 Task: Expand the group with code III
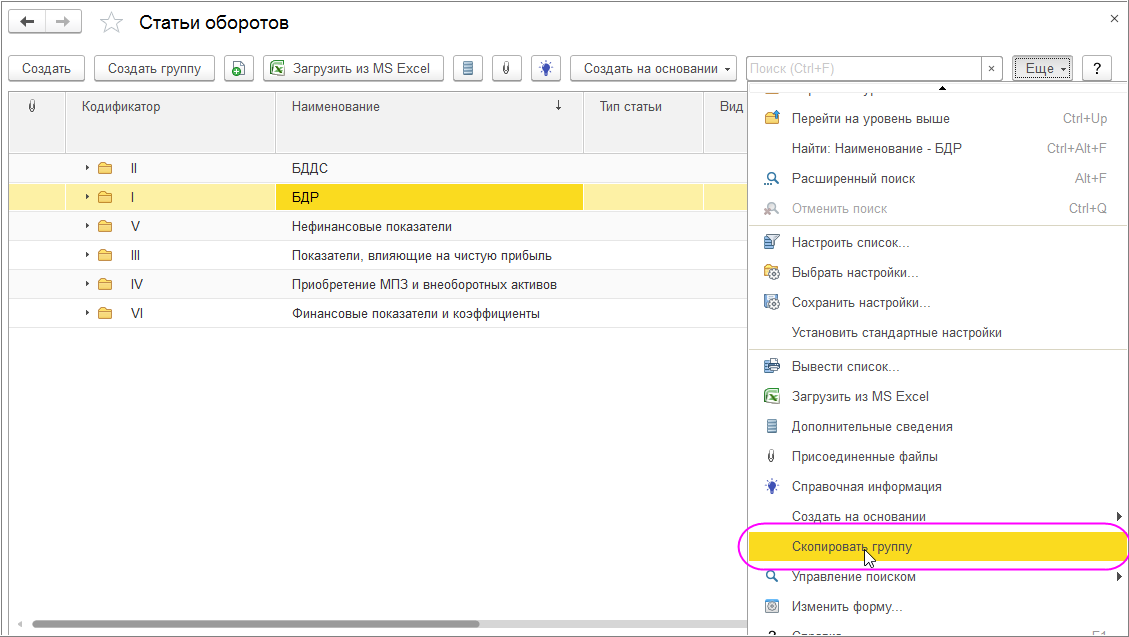[87, 255]
